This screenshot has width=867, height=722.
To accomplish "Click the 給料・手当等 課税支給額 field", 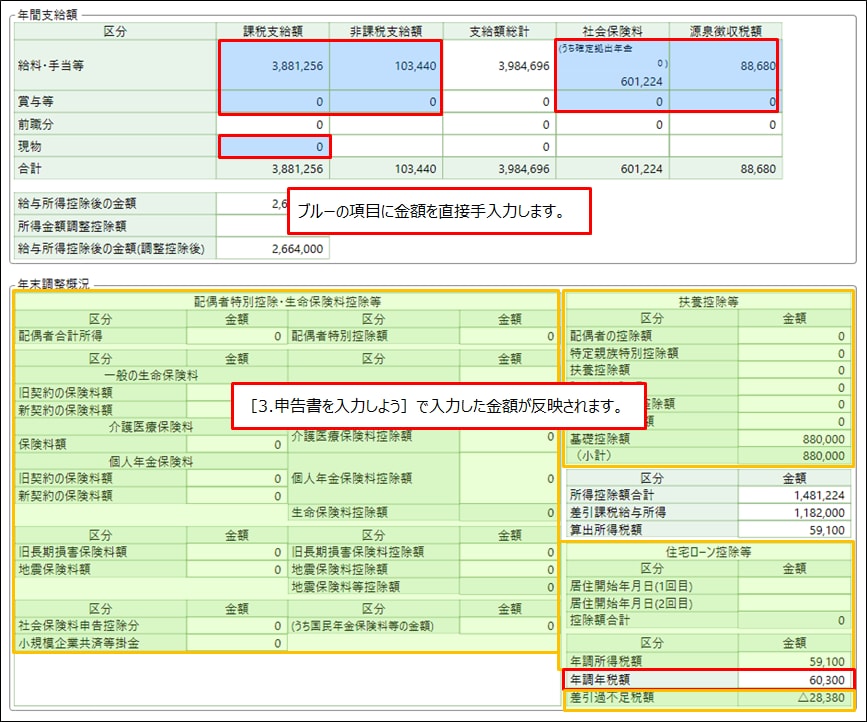I will (x=273, y=66).
